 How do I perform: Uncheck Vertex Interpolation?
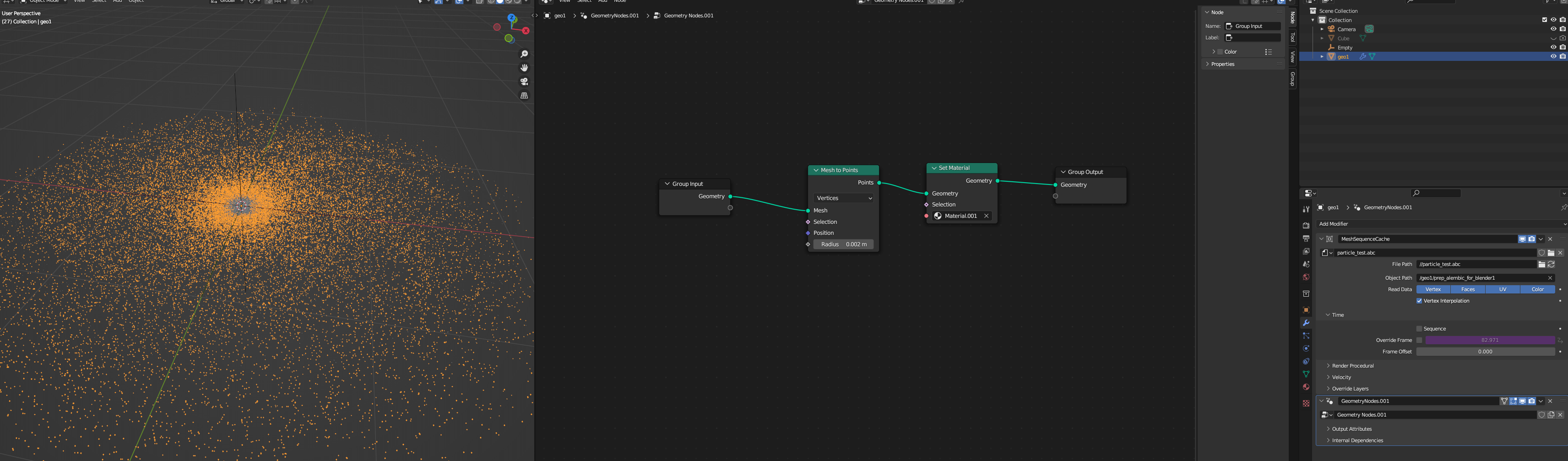tap(1419, 301)
